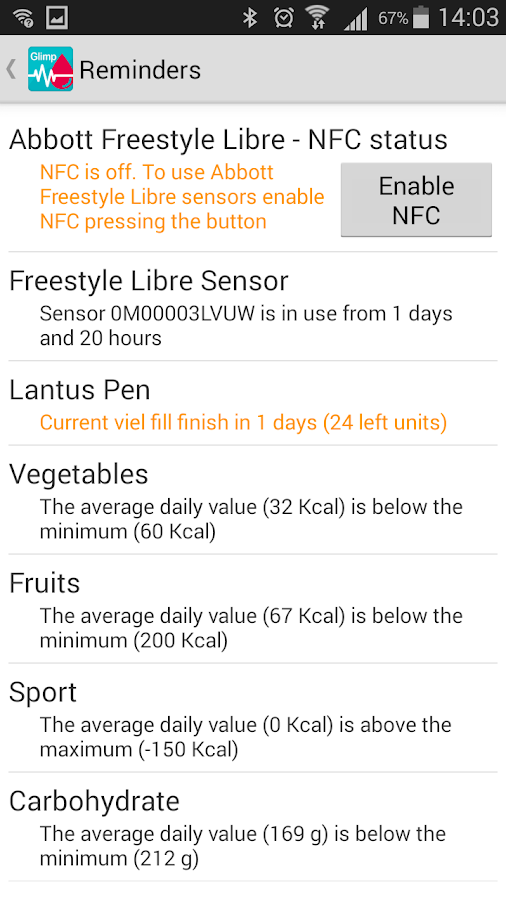Tap the Abbott Freestyle Libre NFC status heading
This screenshot has height=900, width=506.
(228, 140)
